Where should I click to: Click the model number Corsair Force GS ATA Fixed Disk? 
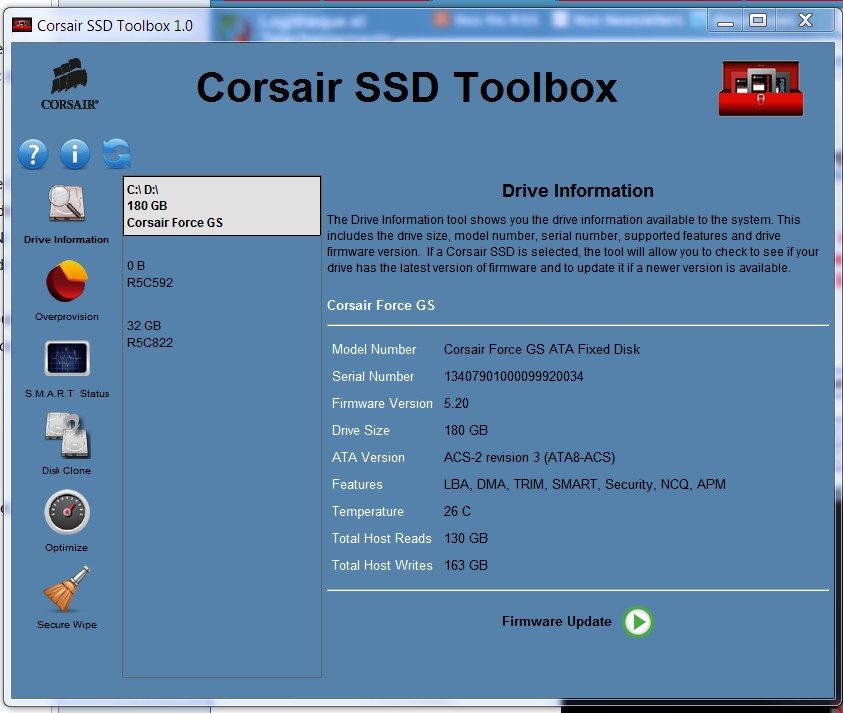[x=542, y=350]
